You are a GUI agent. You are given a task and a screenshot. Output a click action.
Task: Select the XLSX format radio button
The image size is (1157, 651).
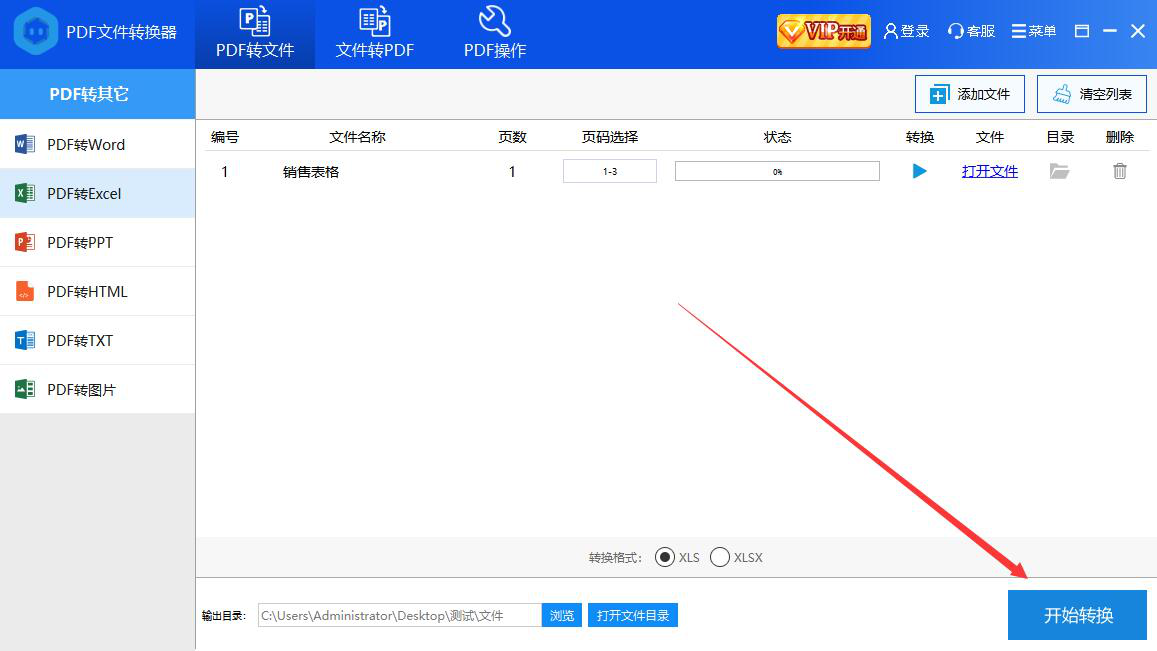click(719, 557)
